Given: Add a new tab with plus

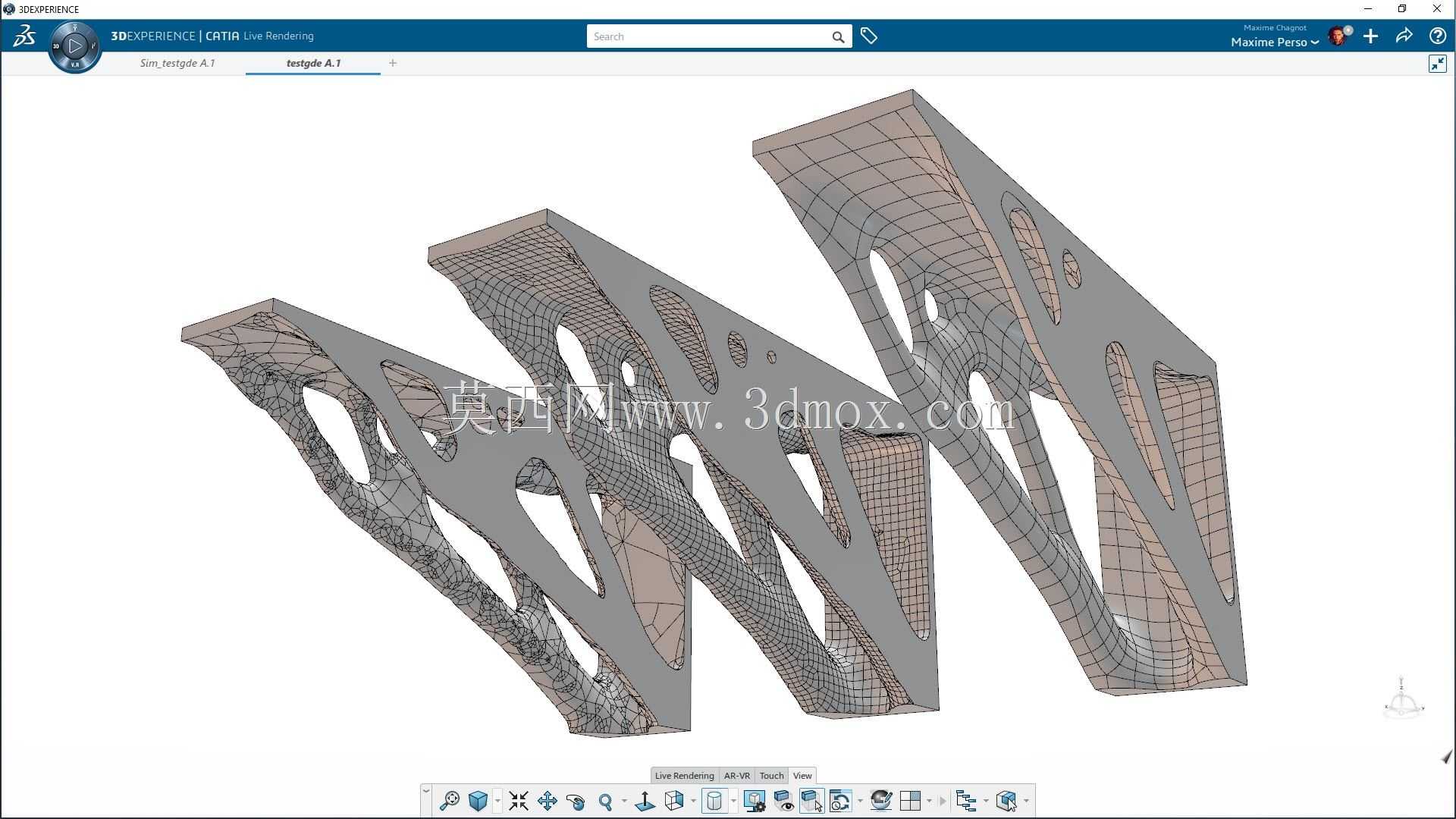Looking at the screenshot, I should [x=393, y=63].
